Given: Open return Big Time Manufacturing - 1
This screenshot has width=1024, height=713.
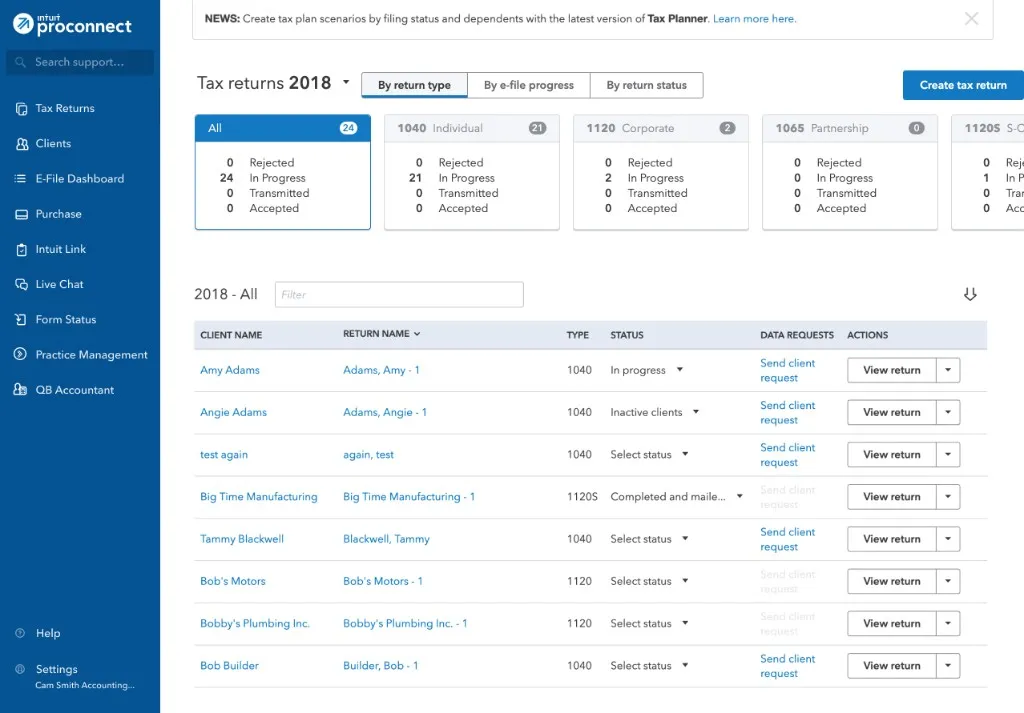Looking at the screenshot, I should click(409, 497).
